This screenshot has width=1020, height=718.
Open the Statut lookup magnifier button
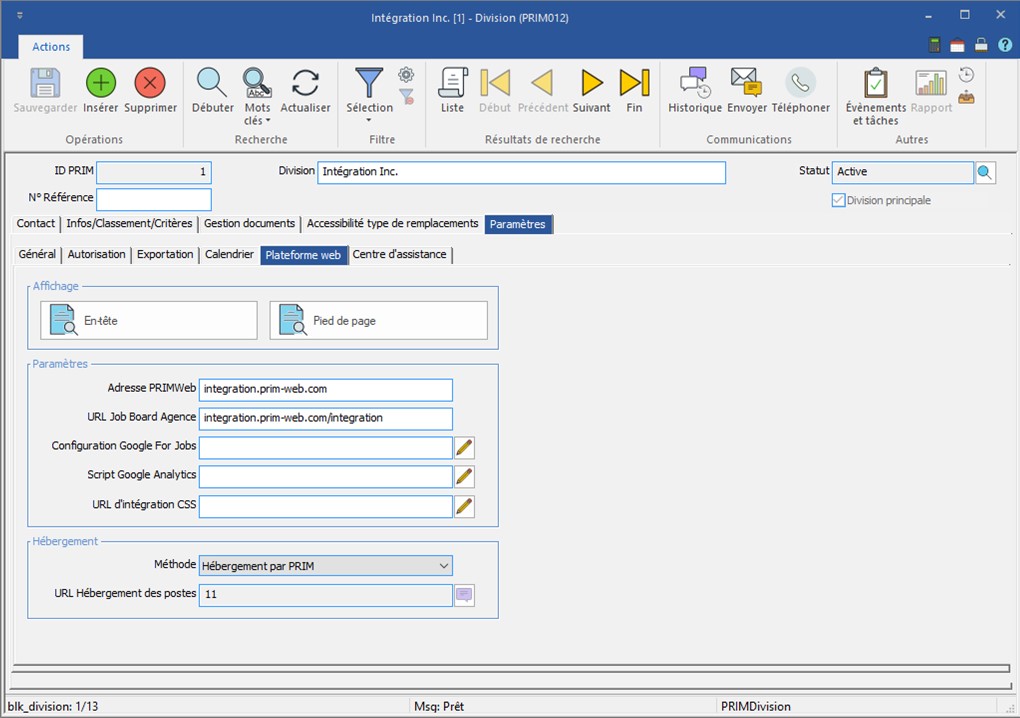[985, 172]
